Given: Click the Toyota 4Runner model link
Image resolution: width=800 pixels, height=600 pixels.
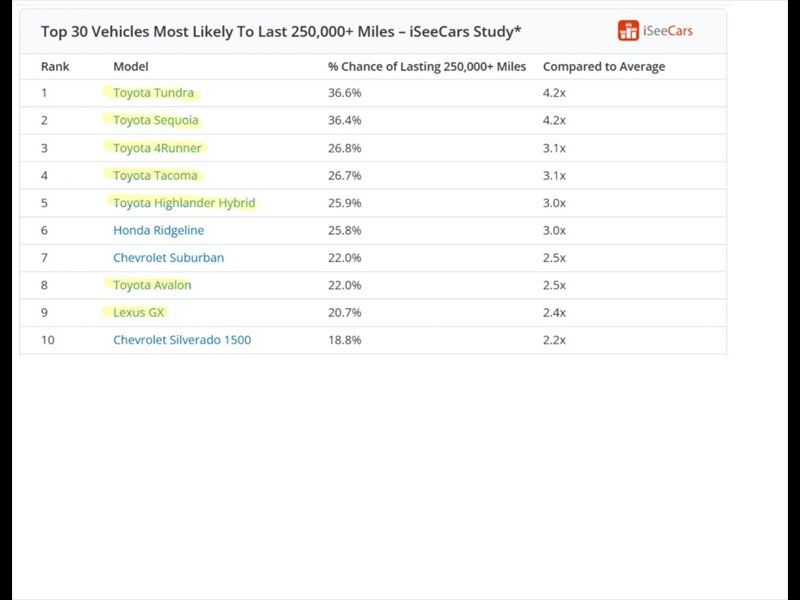Looking at the screenshot, I should (157, 148).
